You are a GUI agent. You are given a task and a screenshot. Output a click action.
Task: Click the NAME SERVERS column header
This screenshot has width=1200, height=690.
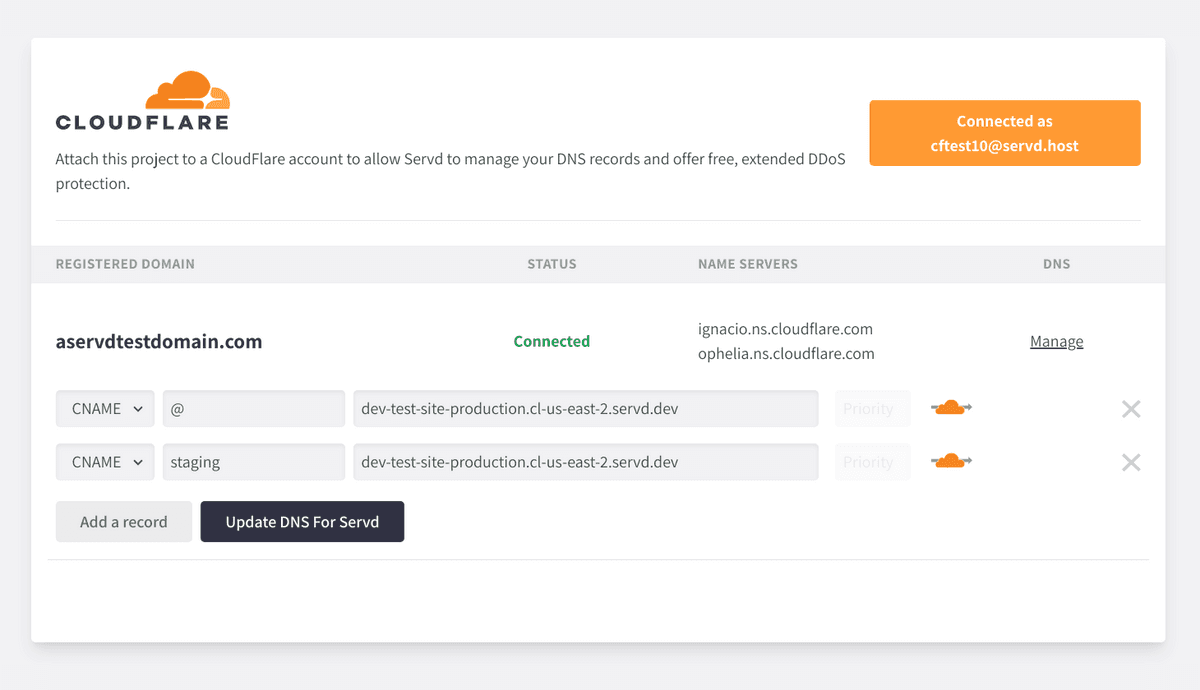[x=748, y=264]
